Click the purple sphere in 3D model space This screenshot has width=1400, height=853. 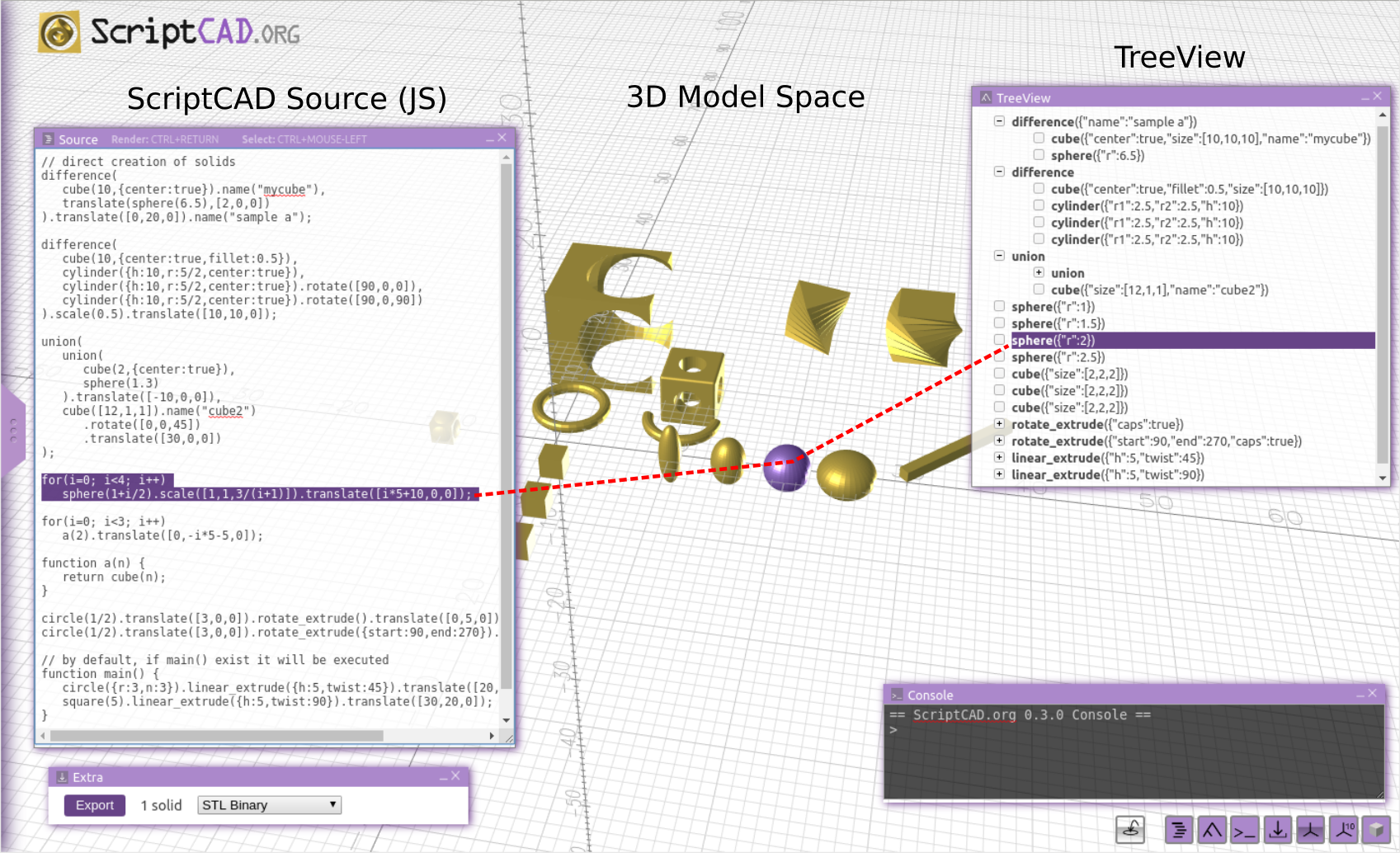(x=785, y=467)
